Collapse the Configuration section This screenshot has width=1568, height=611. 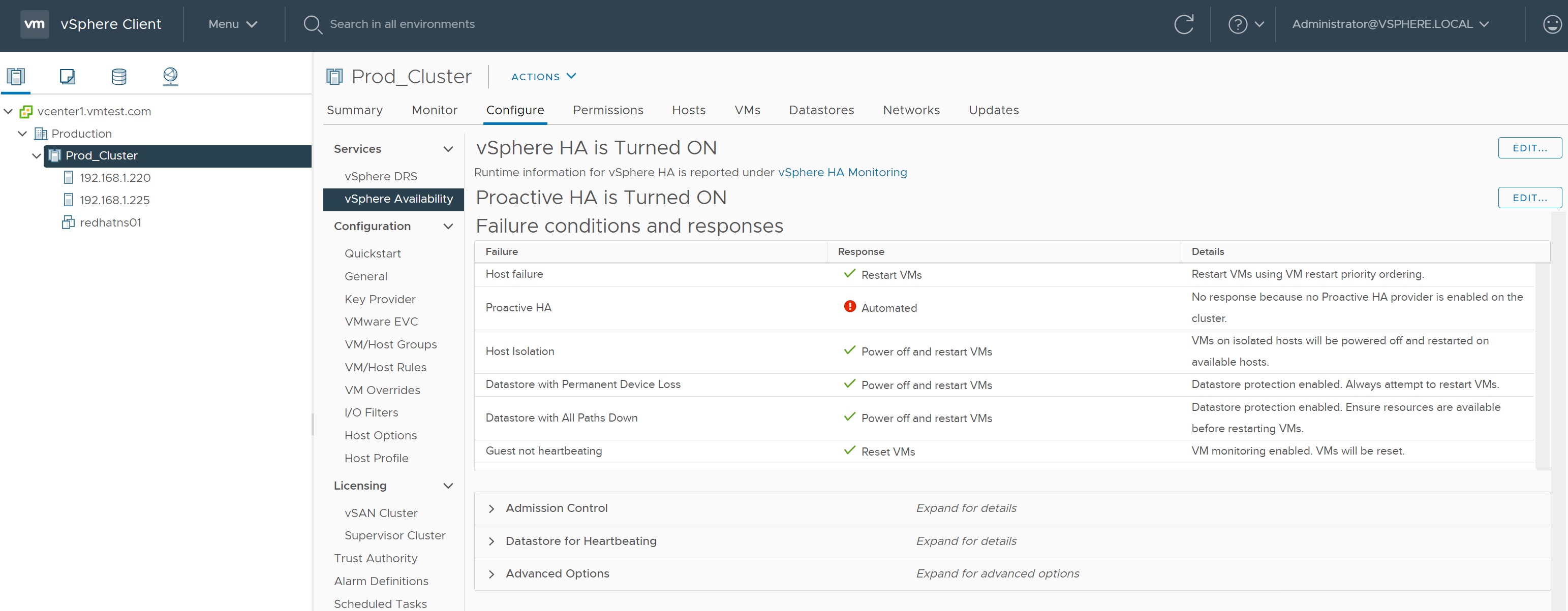[449, 227]
